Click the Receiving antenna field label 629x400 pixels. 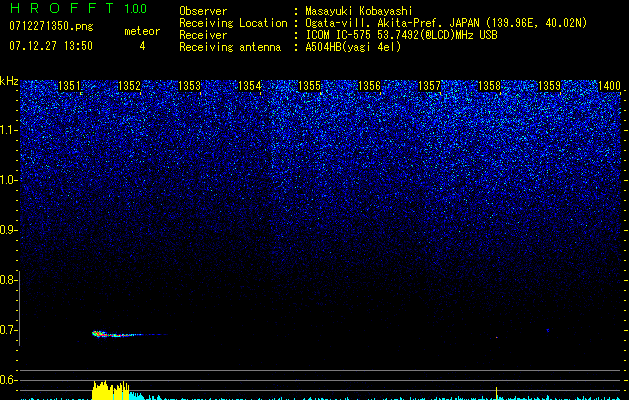pyautogui.click(x=230, y=47)
